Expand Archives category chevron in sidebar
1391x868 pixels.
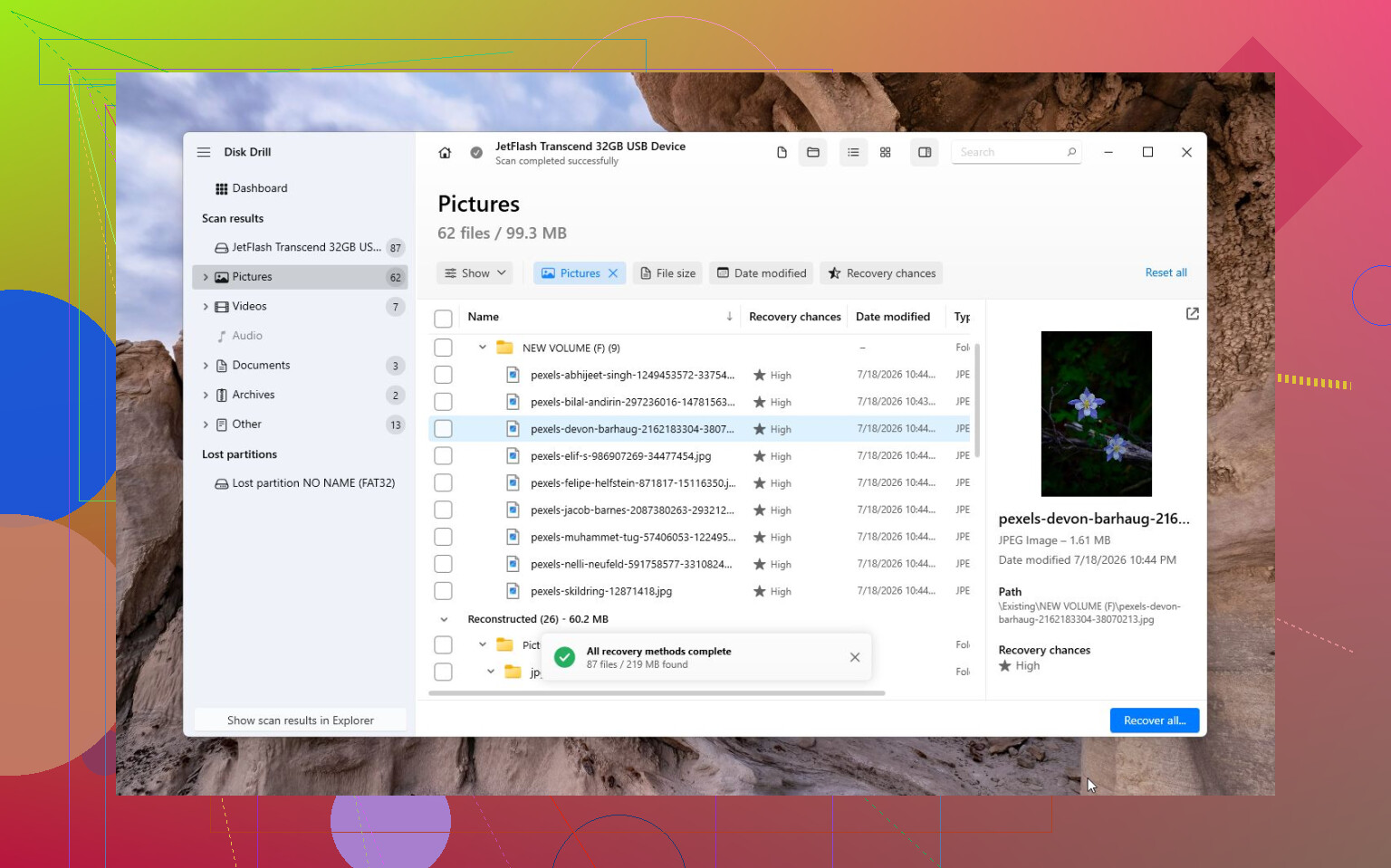(x=206, y=396)
